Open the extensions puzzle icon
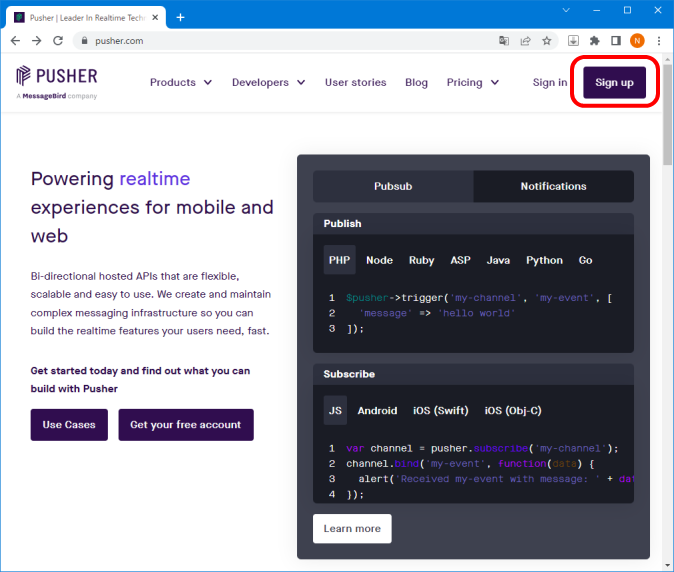The image size is (674, 572). tap(594, 41)
